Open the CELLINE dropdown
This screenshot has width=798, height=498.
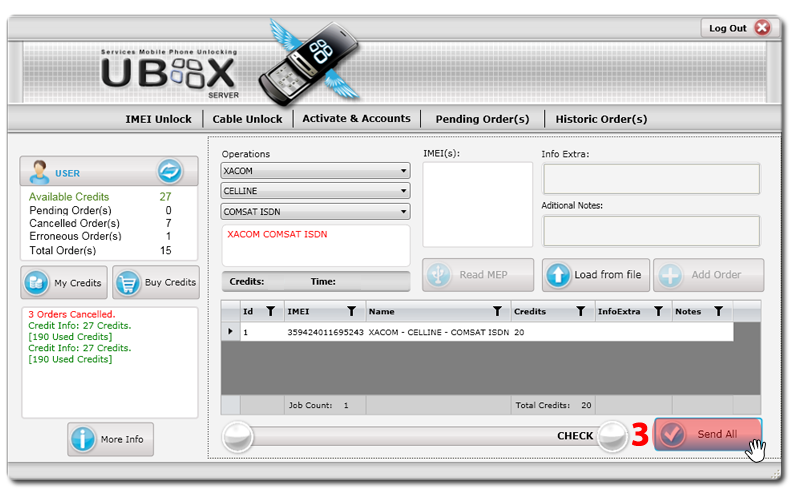tap(316, 191)
